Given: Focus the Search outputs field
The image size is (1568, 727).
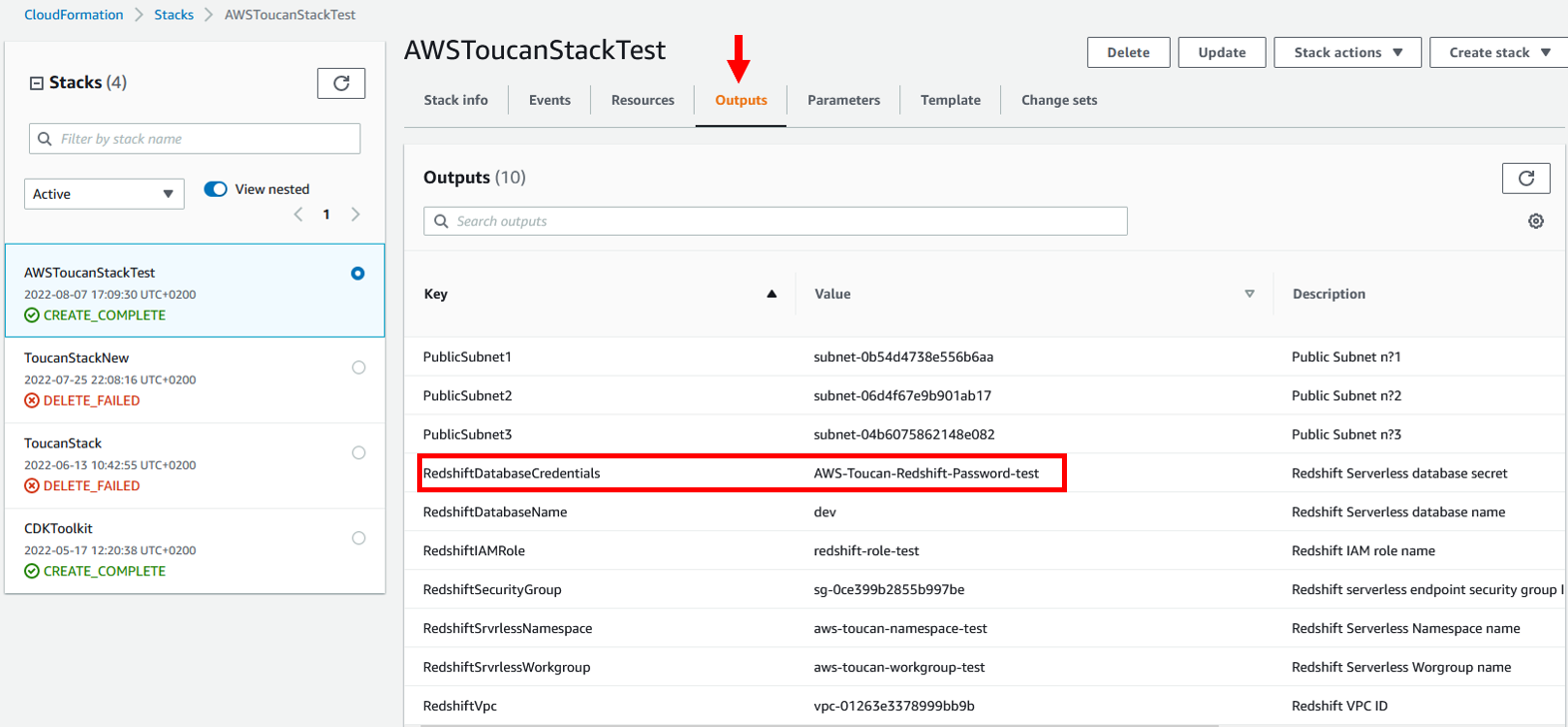Looking at the screenshot, I should [776, 221].
